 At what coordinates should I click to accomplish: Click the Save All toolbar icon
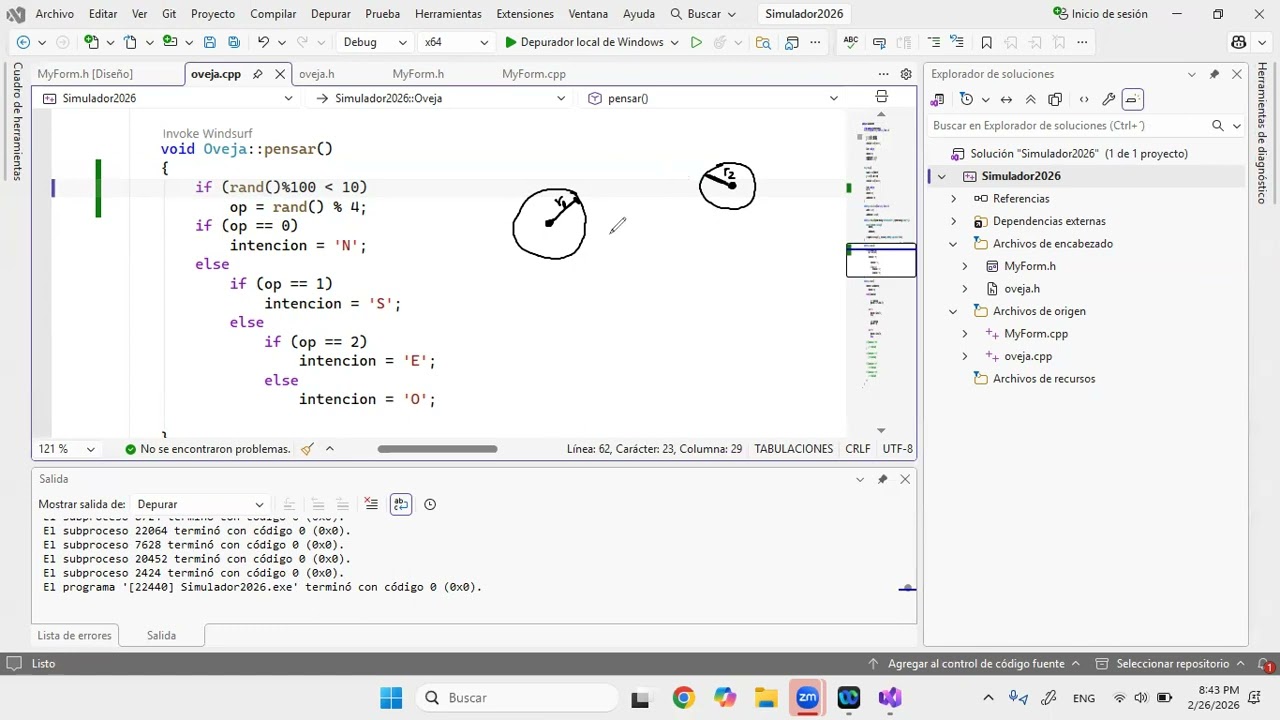pyautogui.click(x=233, y=42)
